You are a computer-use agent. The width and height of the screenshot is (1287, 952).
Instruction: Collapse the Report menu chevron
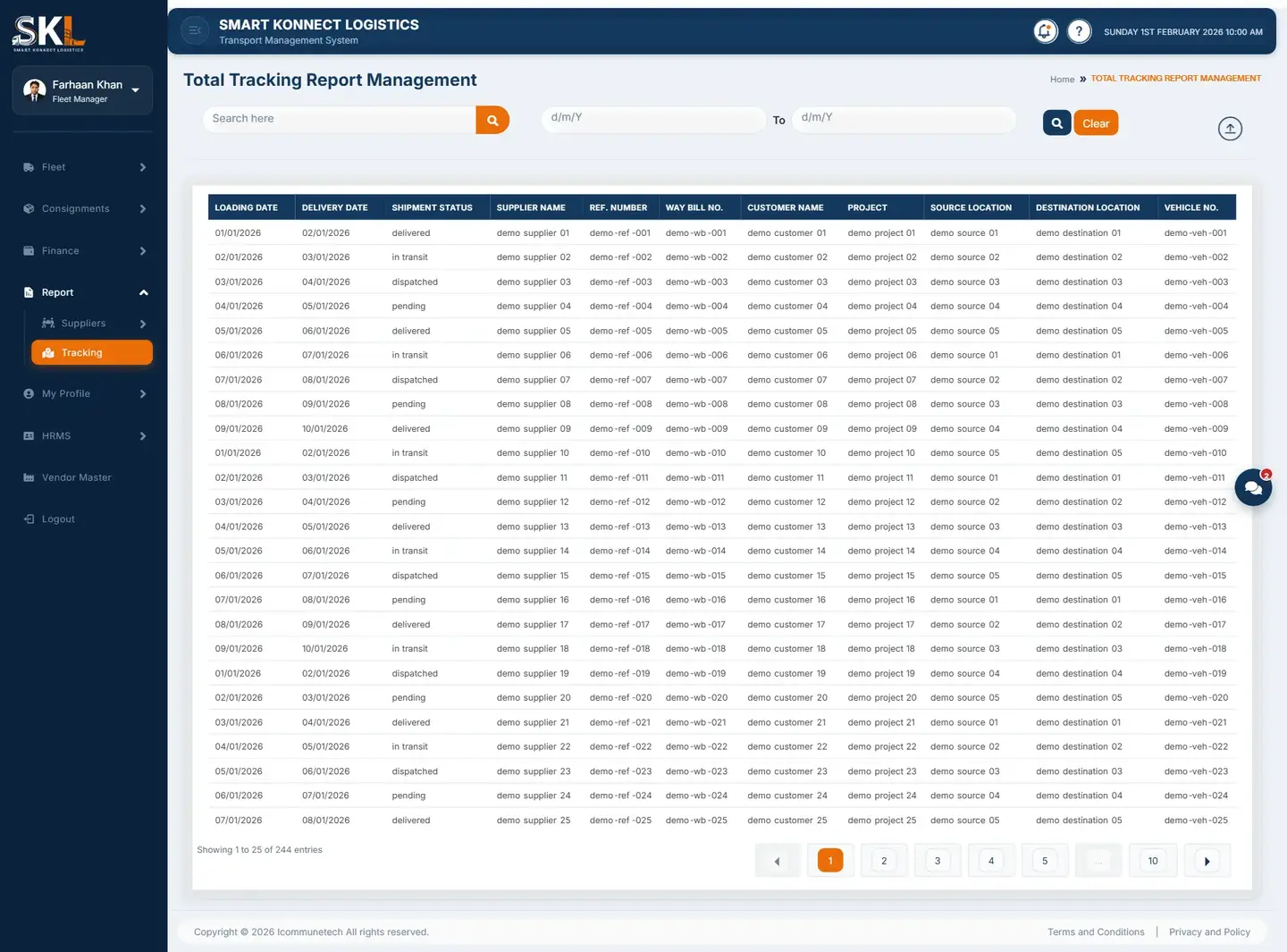[143, 293]
